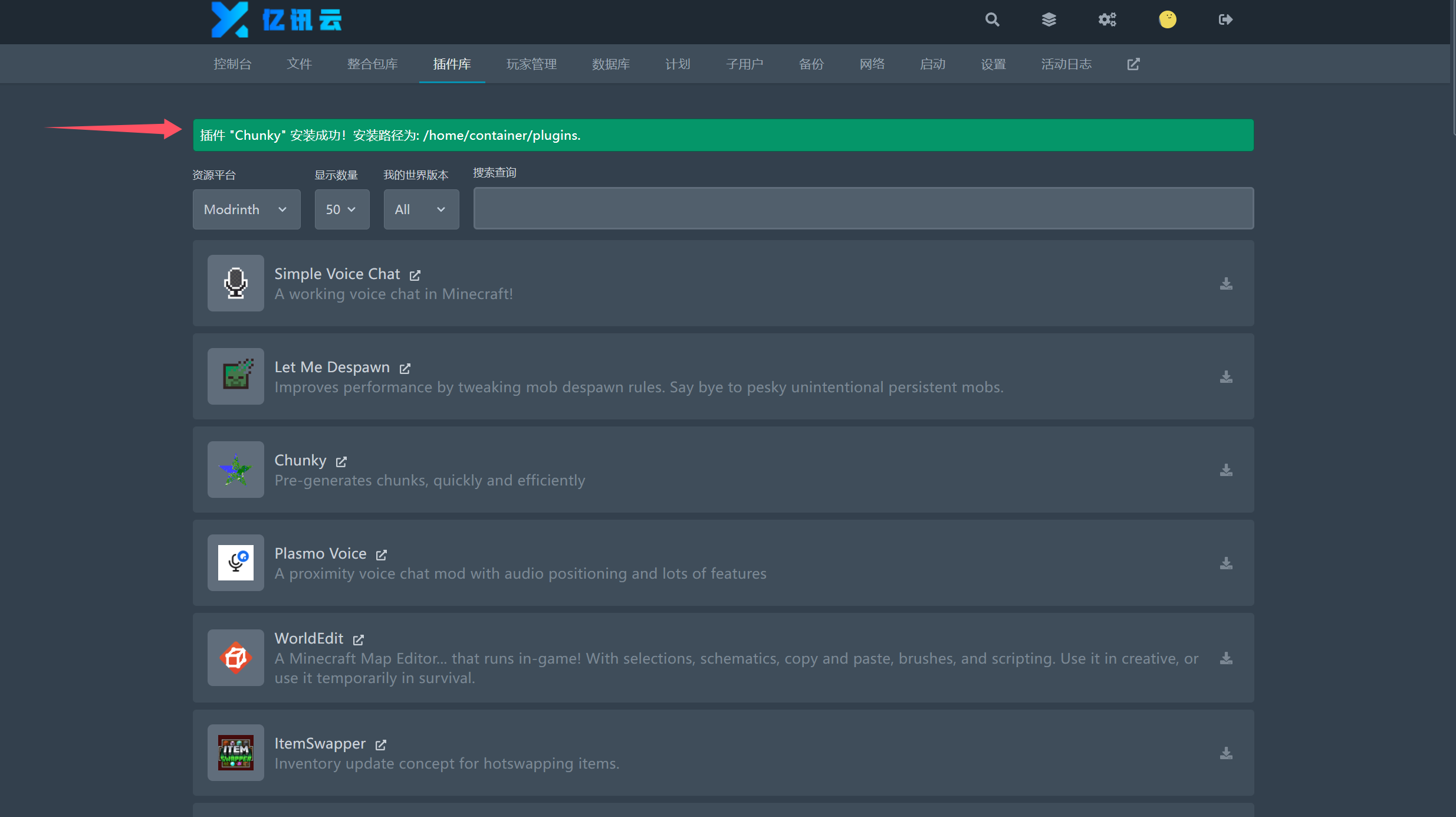The height and width of the screenshot is (817, 1456).
Task: Open the Minecraft version All dropdown
Action: pos(421,209)
